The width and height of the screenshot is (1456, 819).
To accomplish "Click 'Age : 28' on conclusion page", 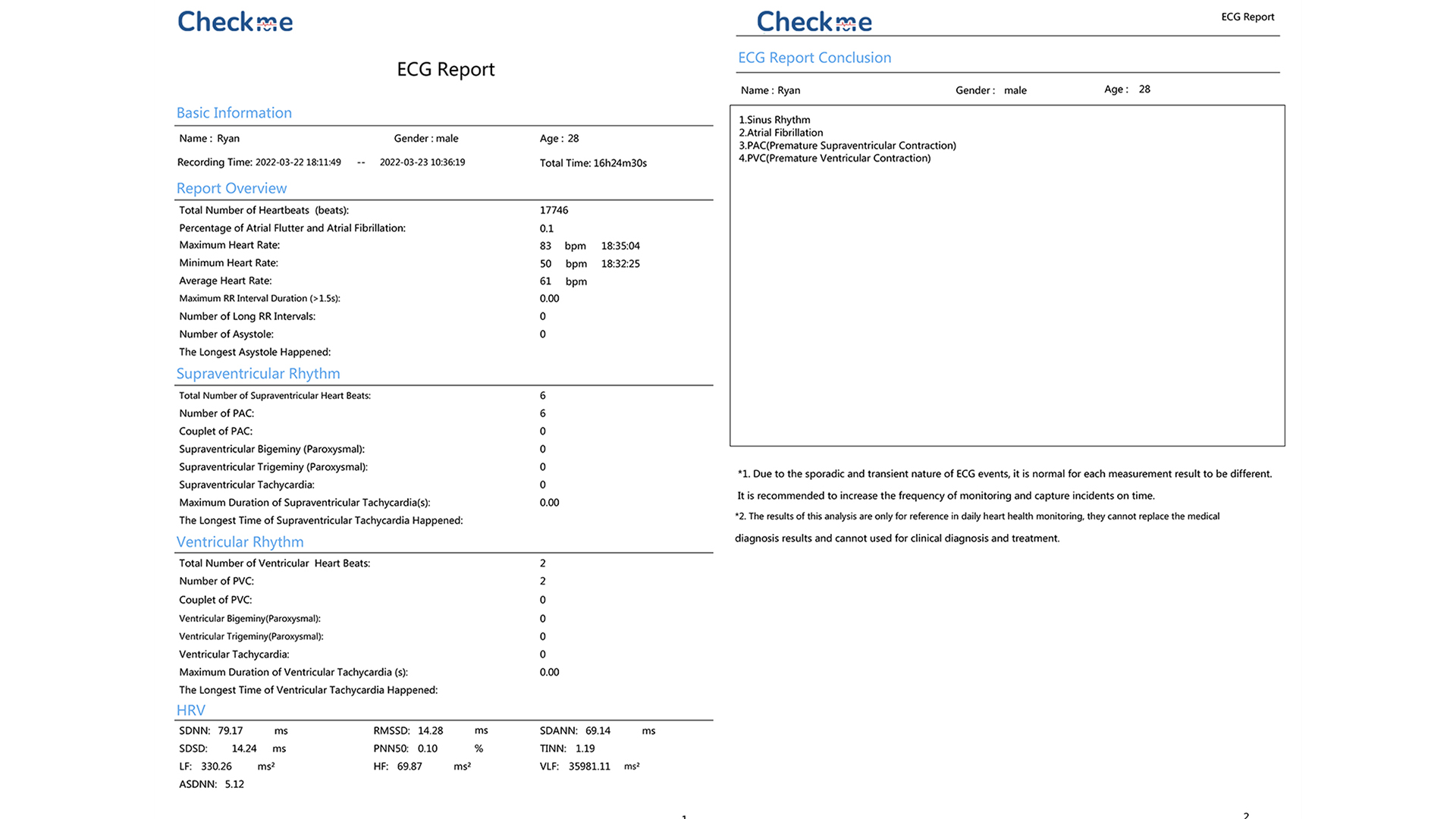I will point(1128,89).
